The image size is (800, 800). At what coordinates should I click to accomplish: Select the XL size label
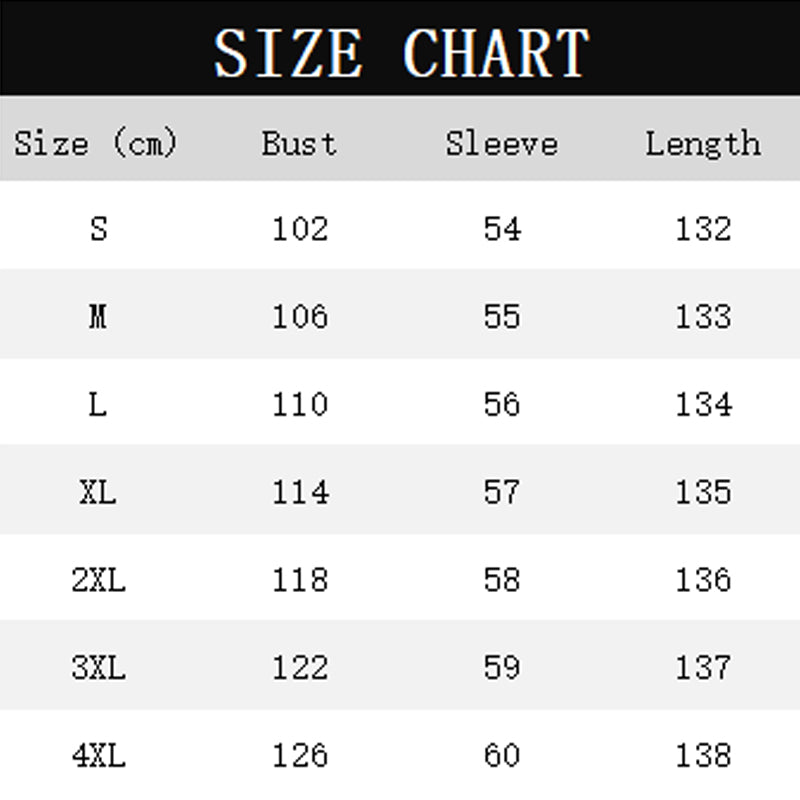point(98,492)
